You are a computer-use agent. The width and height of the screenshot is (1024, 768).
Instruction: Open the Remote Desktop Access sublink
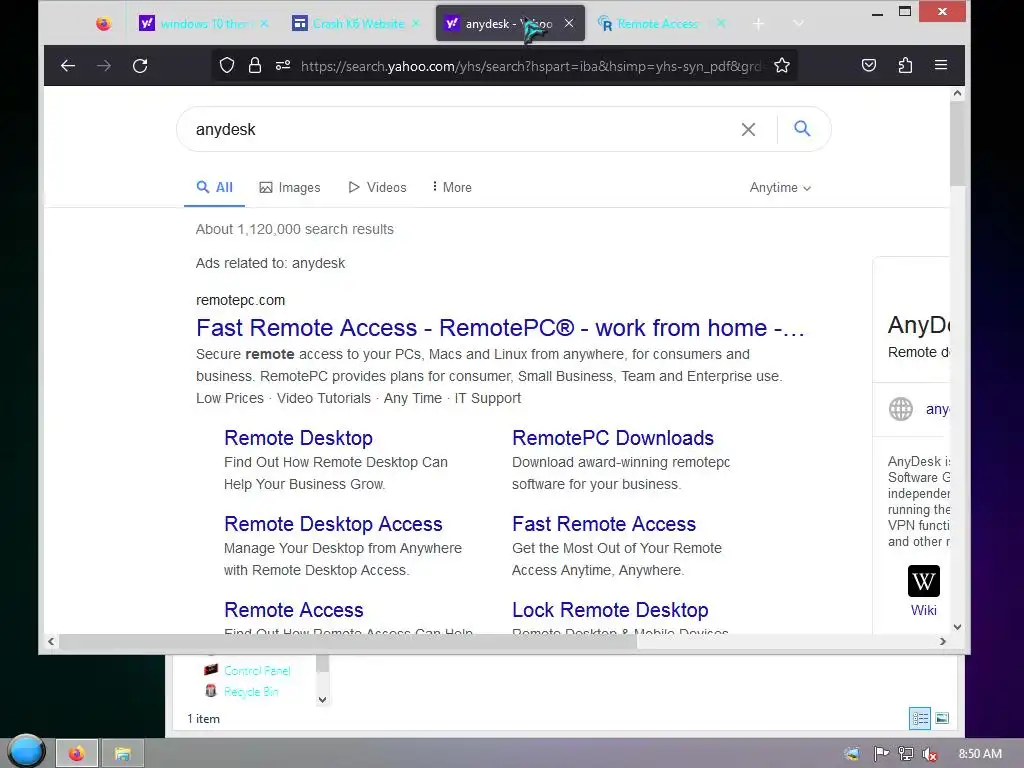pos(333,524)
